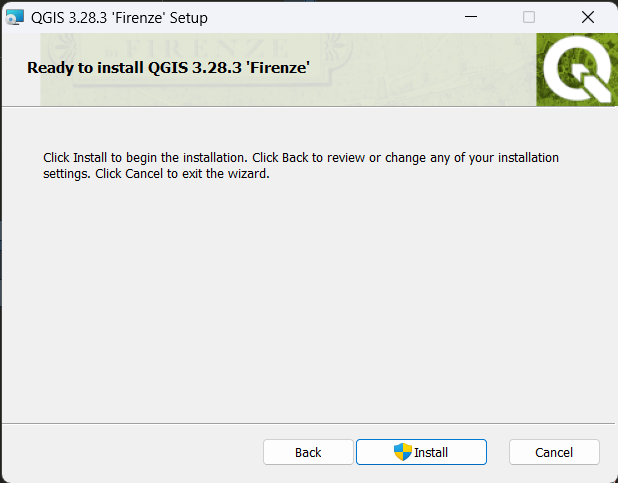Click the FIRENZE watermark lettering in the banner
The image size is (618, 483).
(207, 48)
